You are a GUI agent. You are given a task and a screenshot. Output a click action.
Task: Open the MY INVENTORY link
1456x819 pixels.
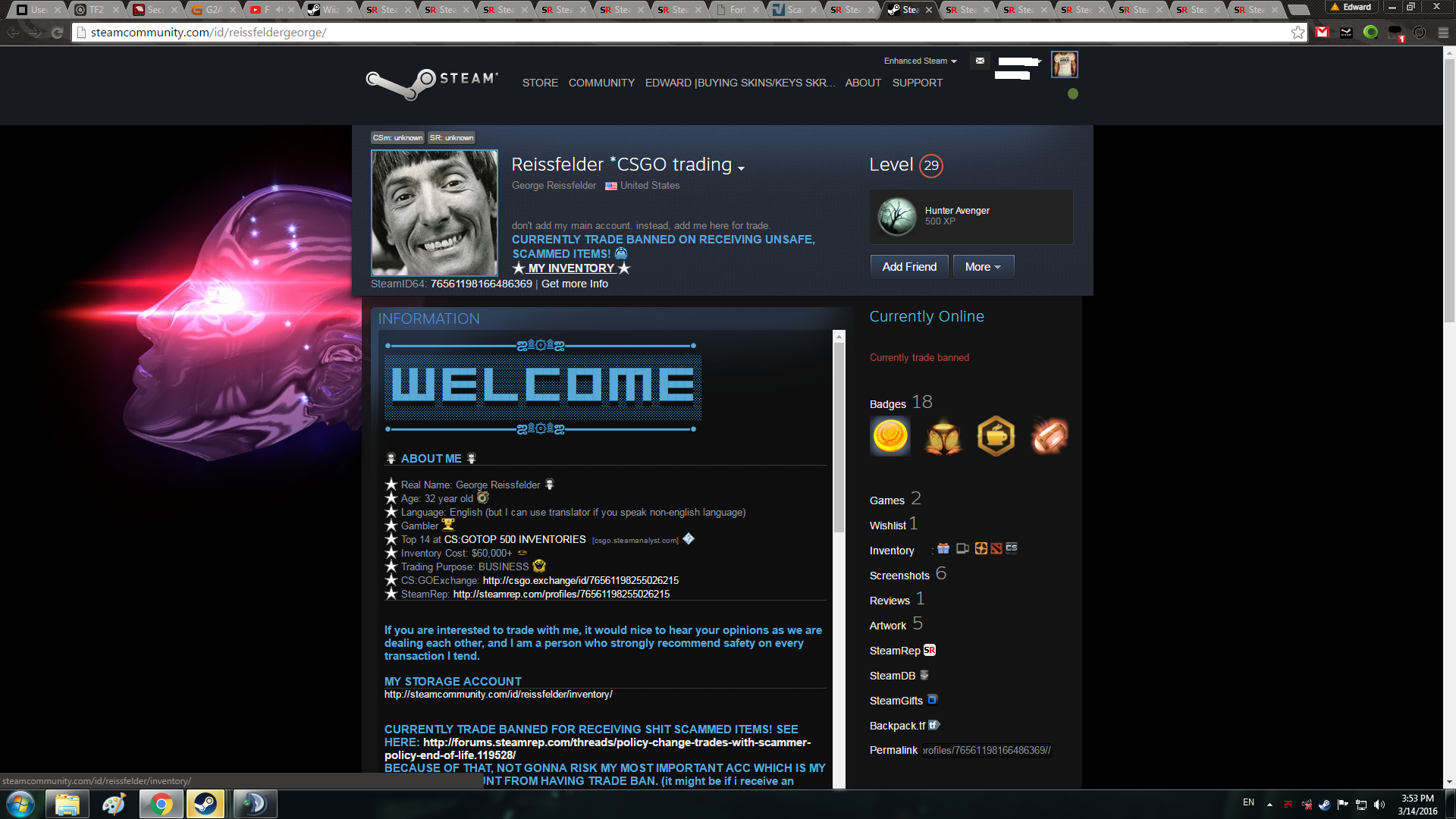[571, 268]
